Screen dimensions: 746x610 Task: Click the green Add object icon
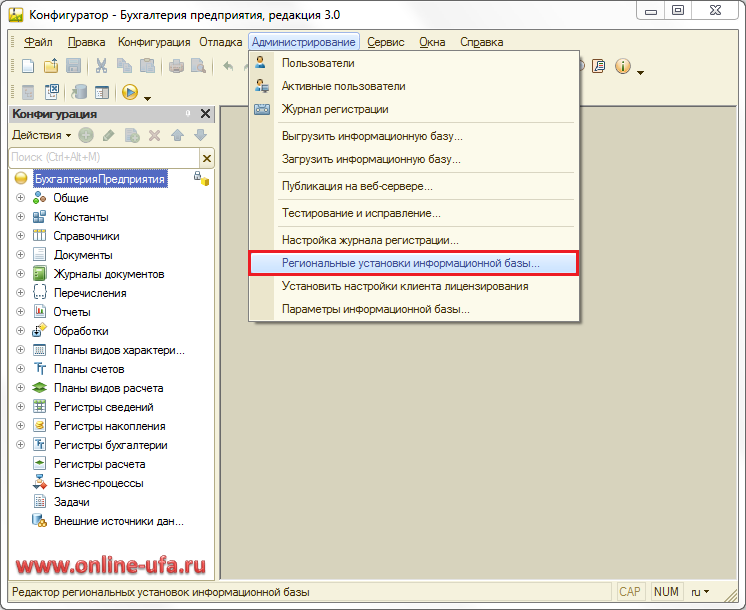point(86,136)
